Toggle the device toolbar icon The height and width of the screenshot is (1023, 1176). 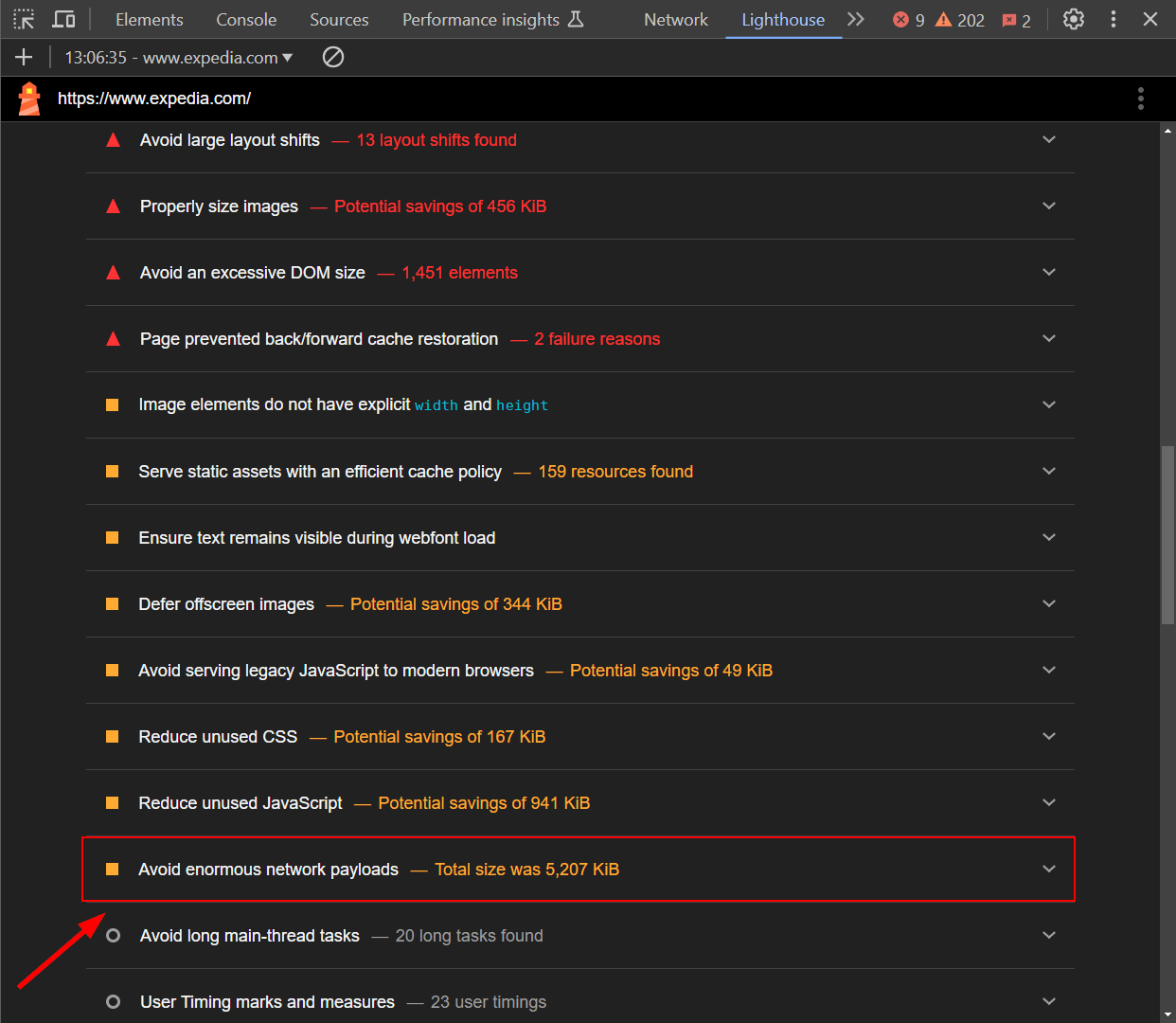[x=63, y=19]
